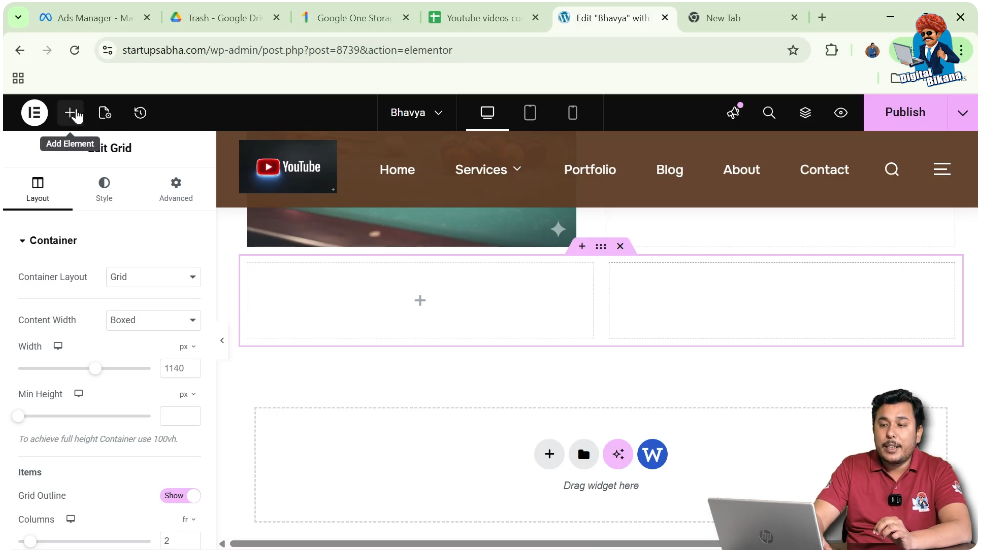This screenshot has height=553, width=983.
Task: Open the site header hamburger menu
Action: (x=942, y=169)
